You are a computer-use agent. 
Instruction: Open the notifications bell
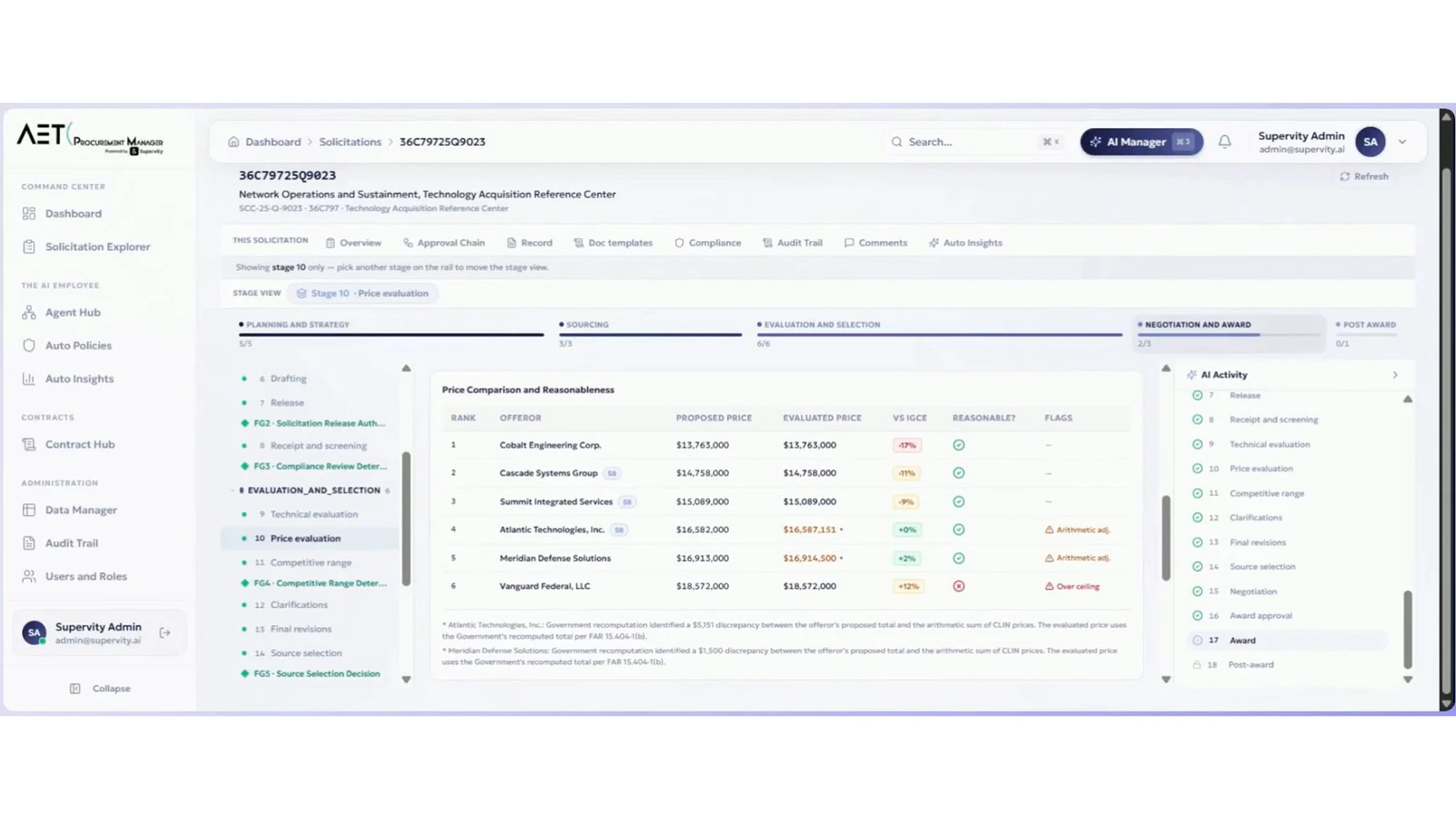tap(1225, 142)
